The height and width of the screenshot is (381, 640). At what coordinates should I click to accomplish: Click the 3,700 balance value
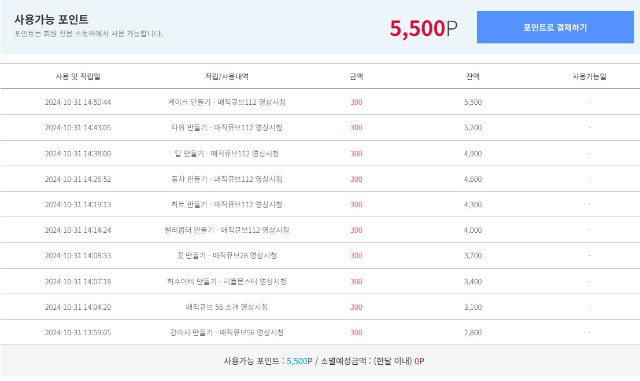473,255
